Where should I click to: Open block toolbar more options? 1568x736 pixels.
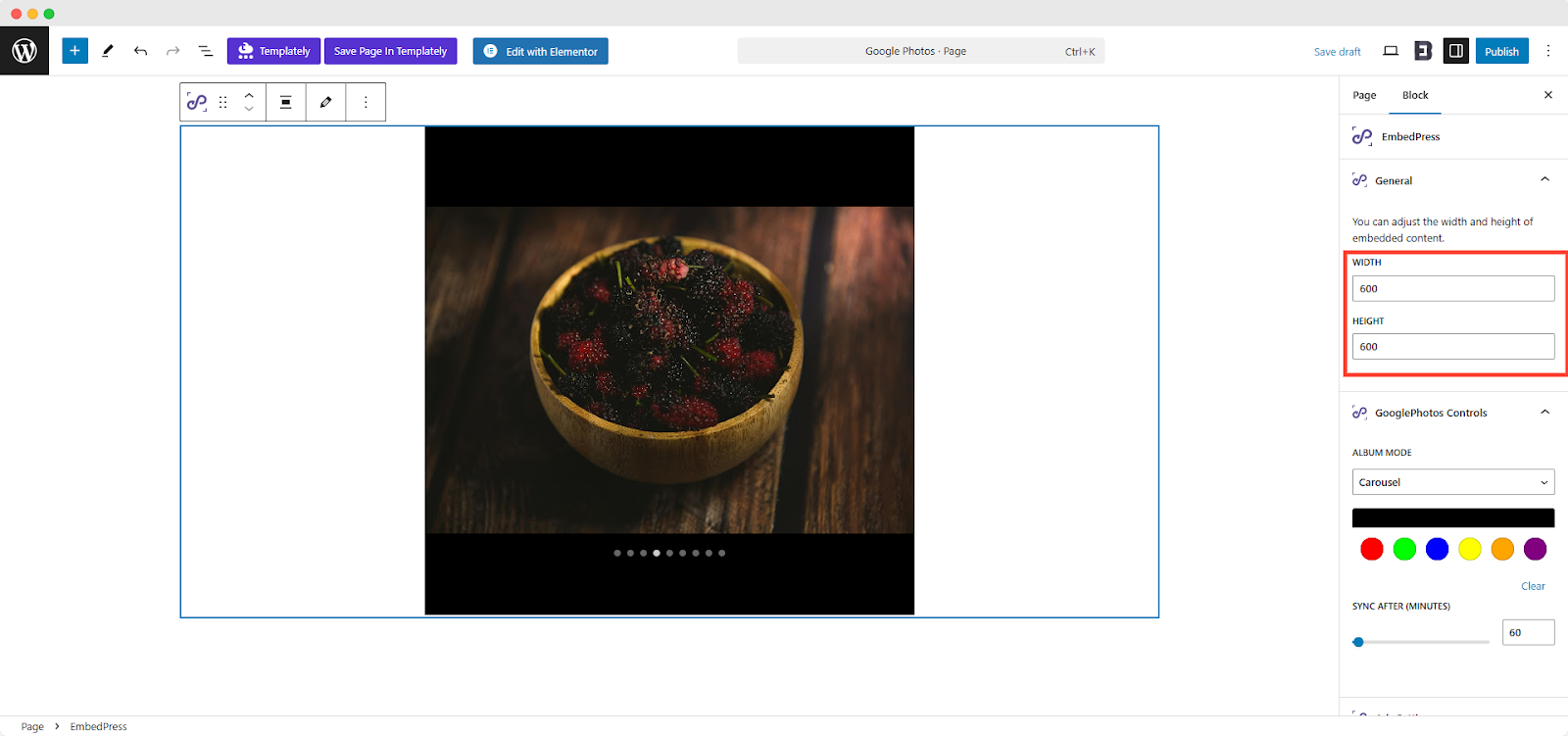coord(366,102)
